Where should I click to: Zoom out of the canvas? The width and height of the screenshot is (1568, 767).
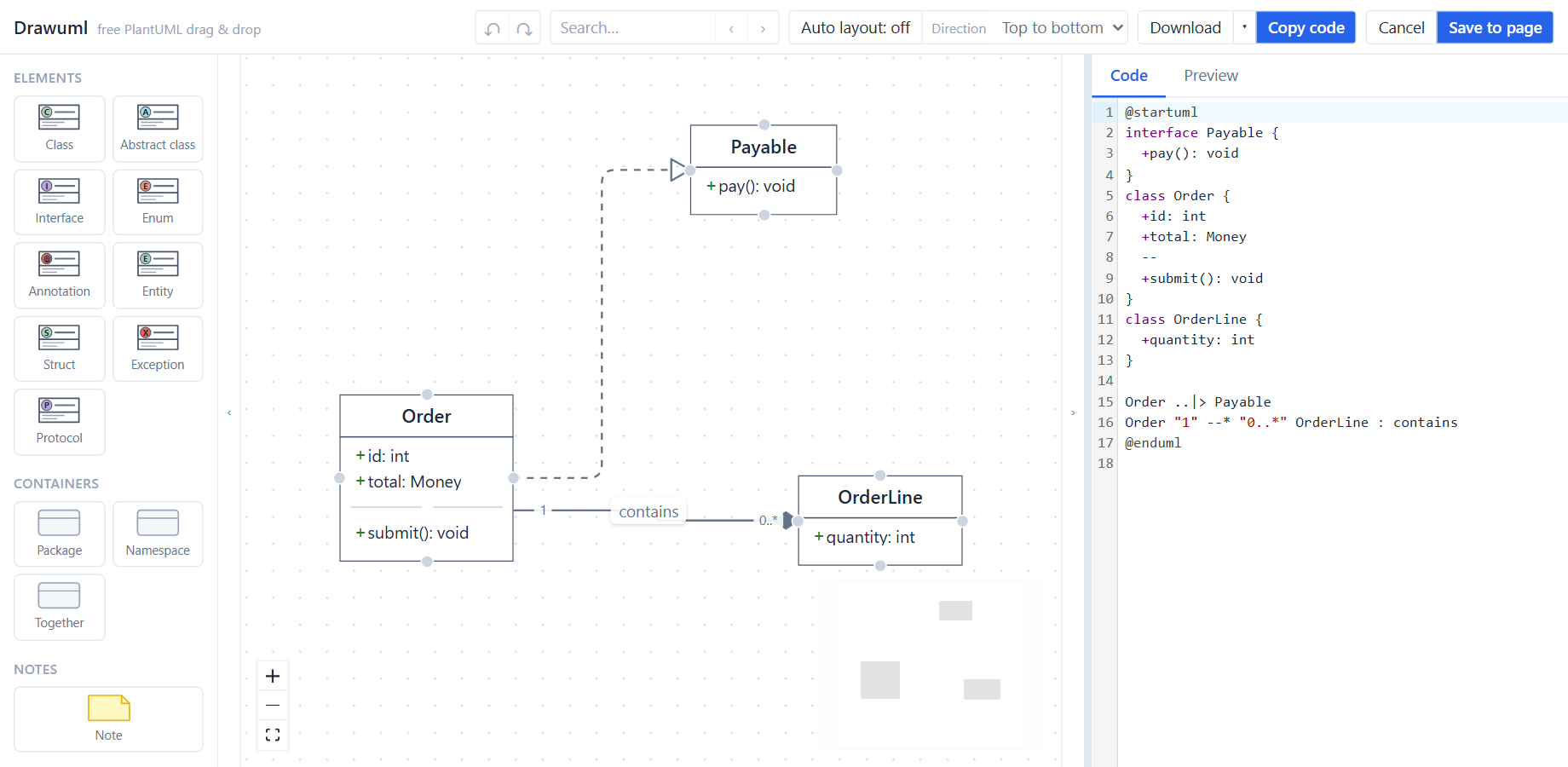click(273, 705)
